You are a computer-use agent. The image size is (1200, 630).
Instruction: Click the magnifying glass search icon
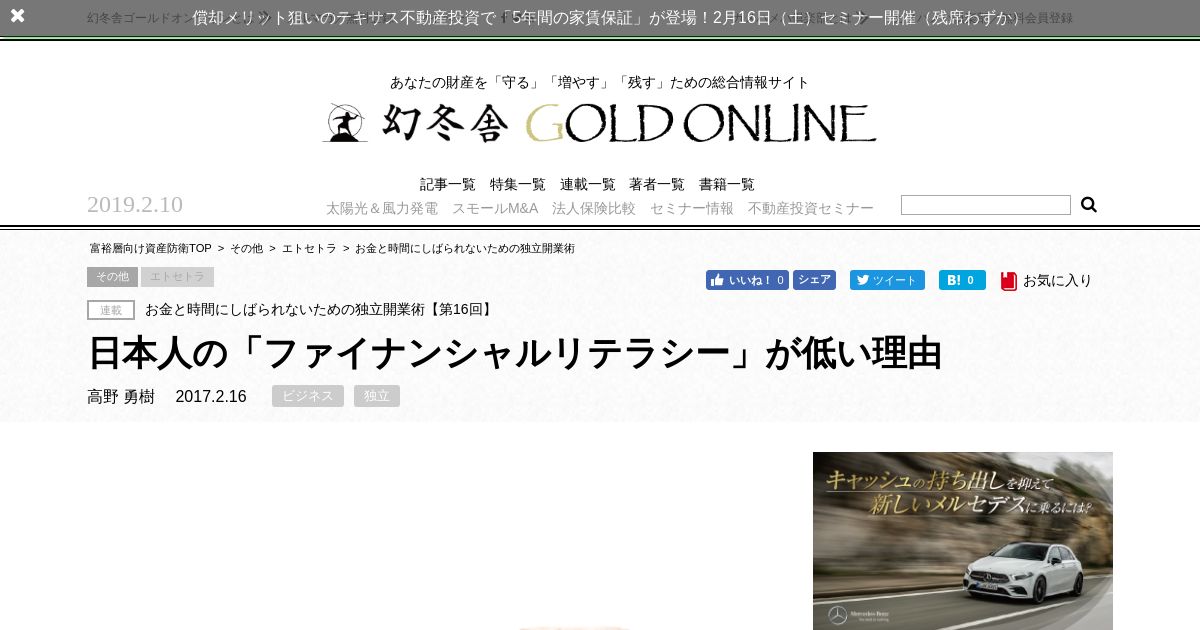tap(1089, 205)
